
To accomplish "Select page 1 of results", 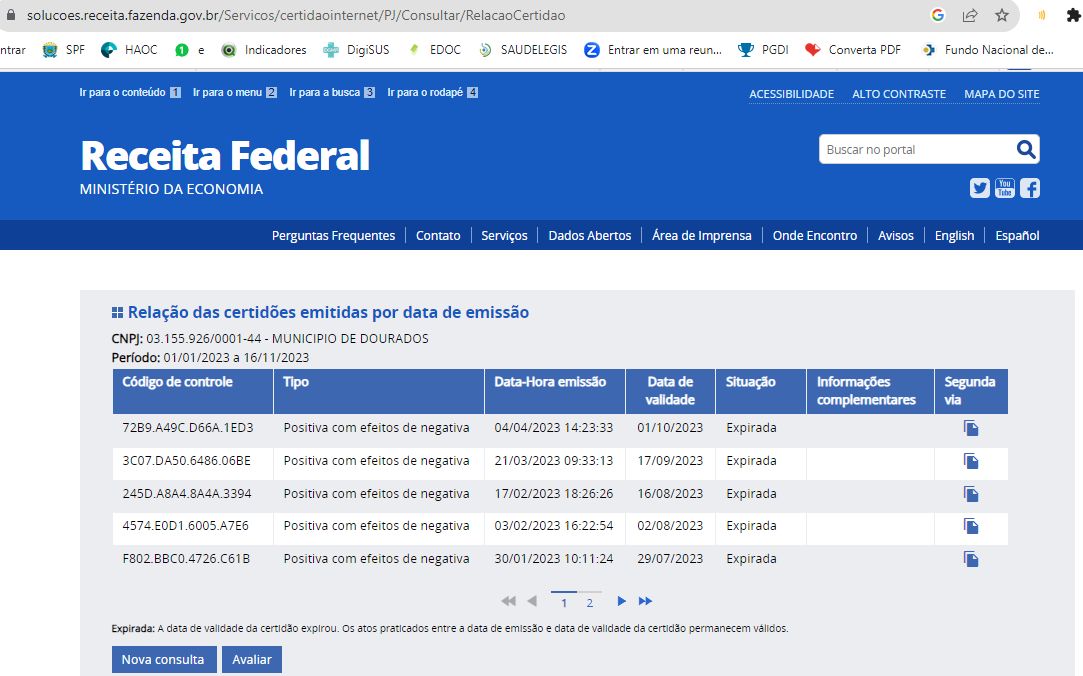I will pos(564,603).
